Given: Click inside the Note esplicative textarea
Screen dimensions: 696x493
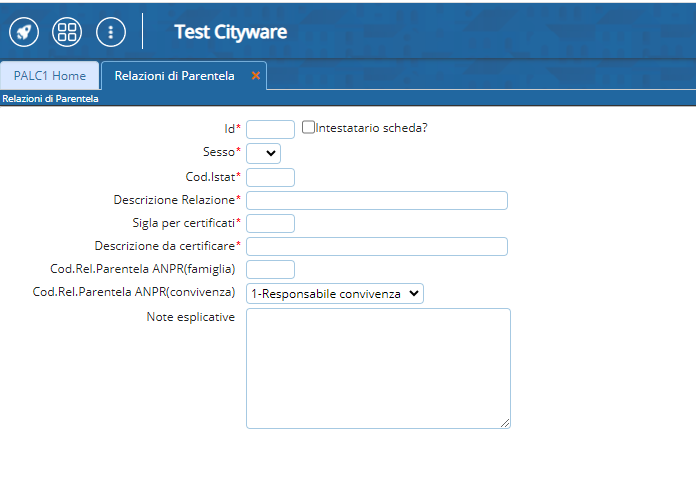Looking at the screenshot, I should click(x=378, y=368).
